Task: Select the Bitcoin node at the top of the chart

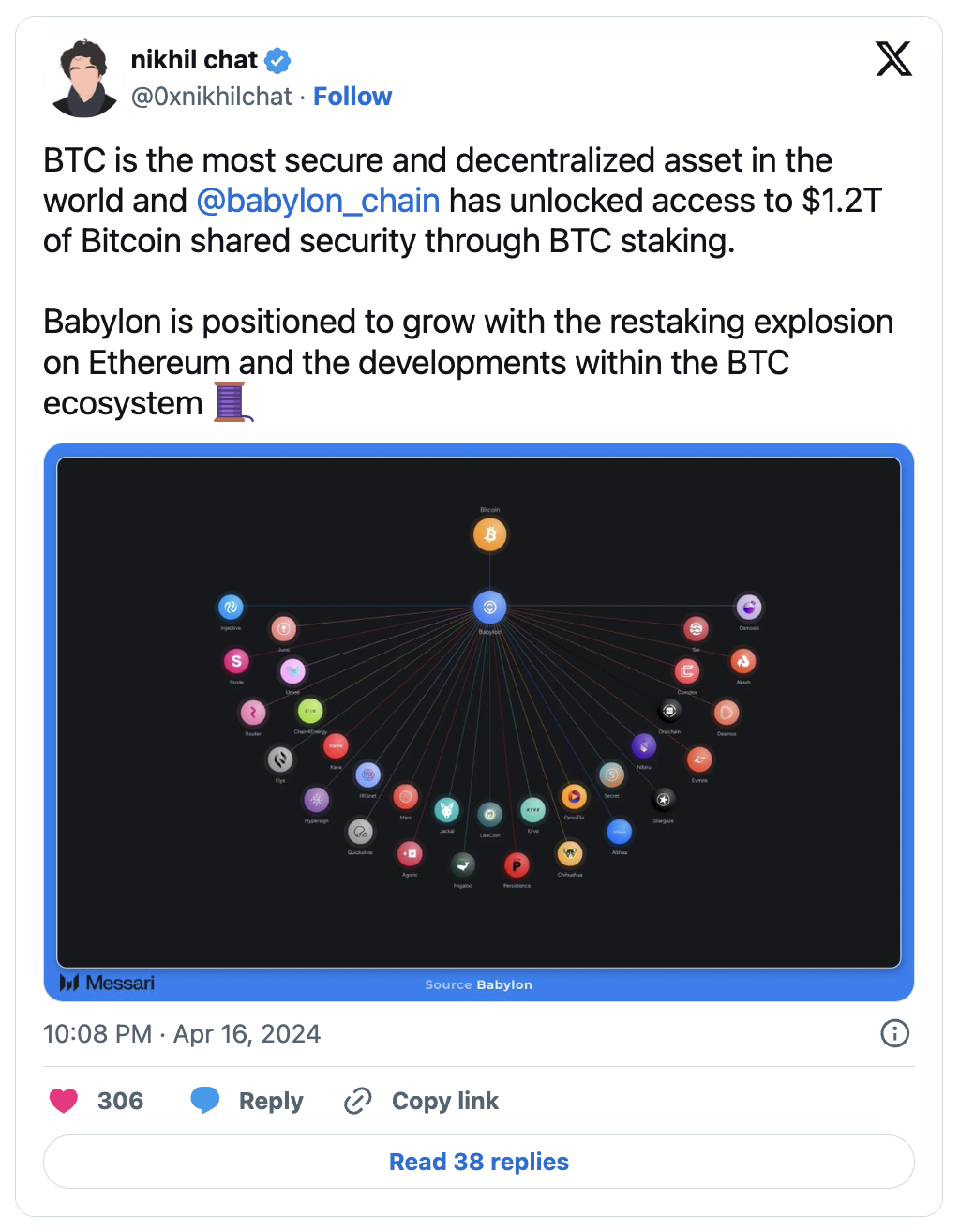Action: tap(488, 534)
